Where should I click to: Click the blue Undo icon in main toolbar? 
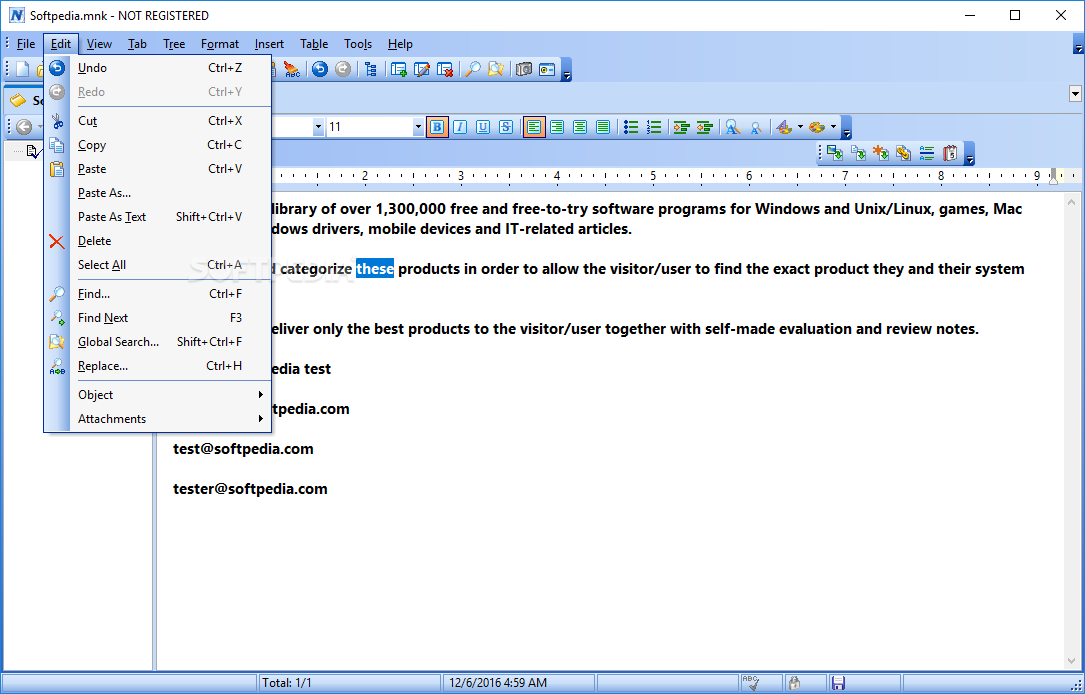coord(319,69)
